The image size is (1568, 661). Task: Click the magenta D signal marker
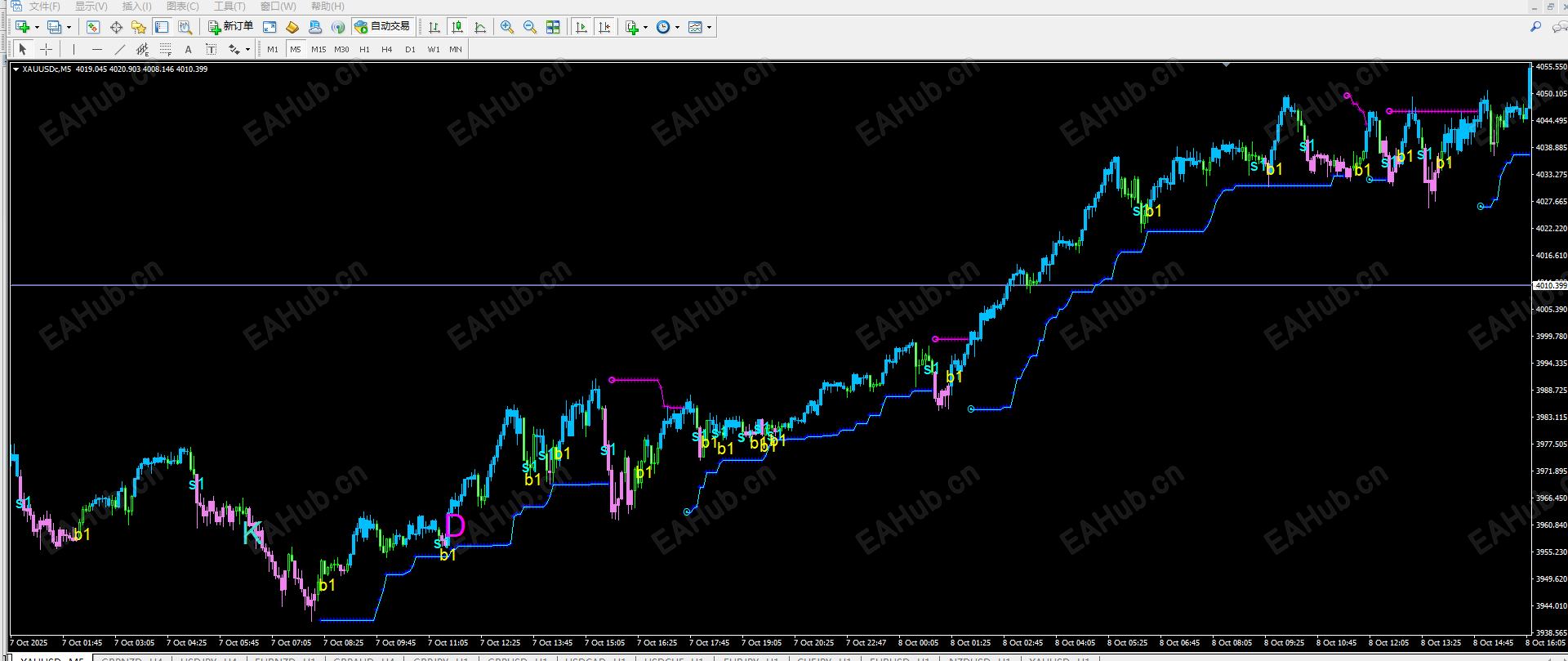tap(456, 525)
